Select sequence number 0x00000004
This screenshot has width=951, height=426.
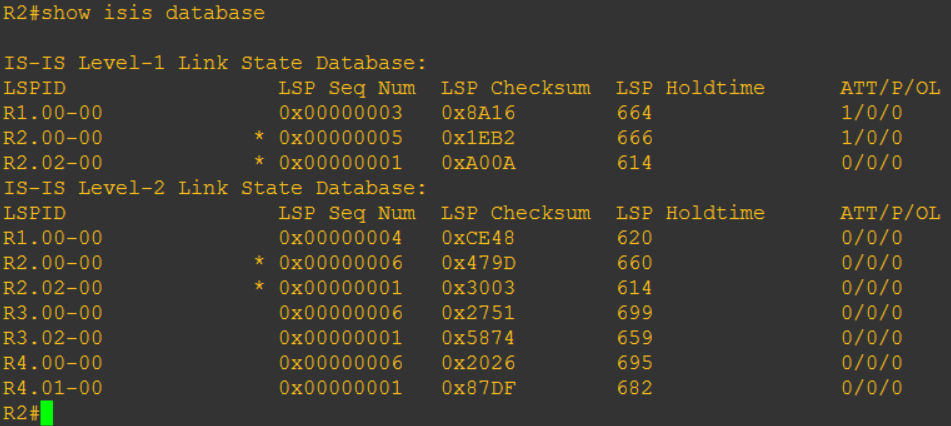340,238
